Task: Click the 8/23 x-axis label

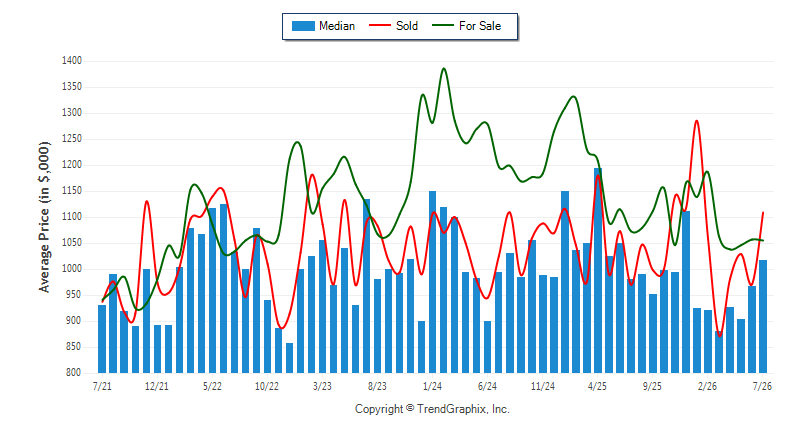Action: pos(377,386)
